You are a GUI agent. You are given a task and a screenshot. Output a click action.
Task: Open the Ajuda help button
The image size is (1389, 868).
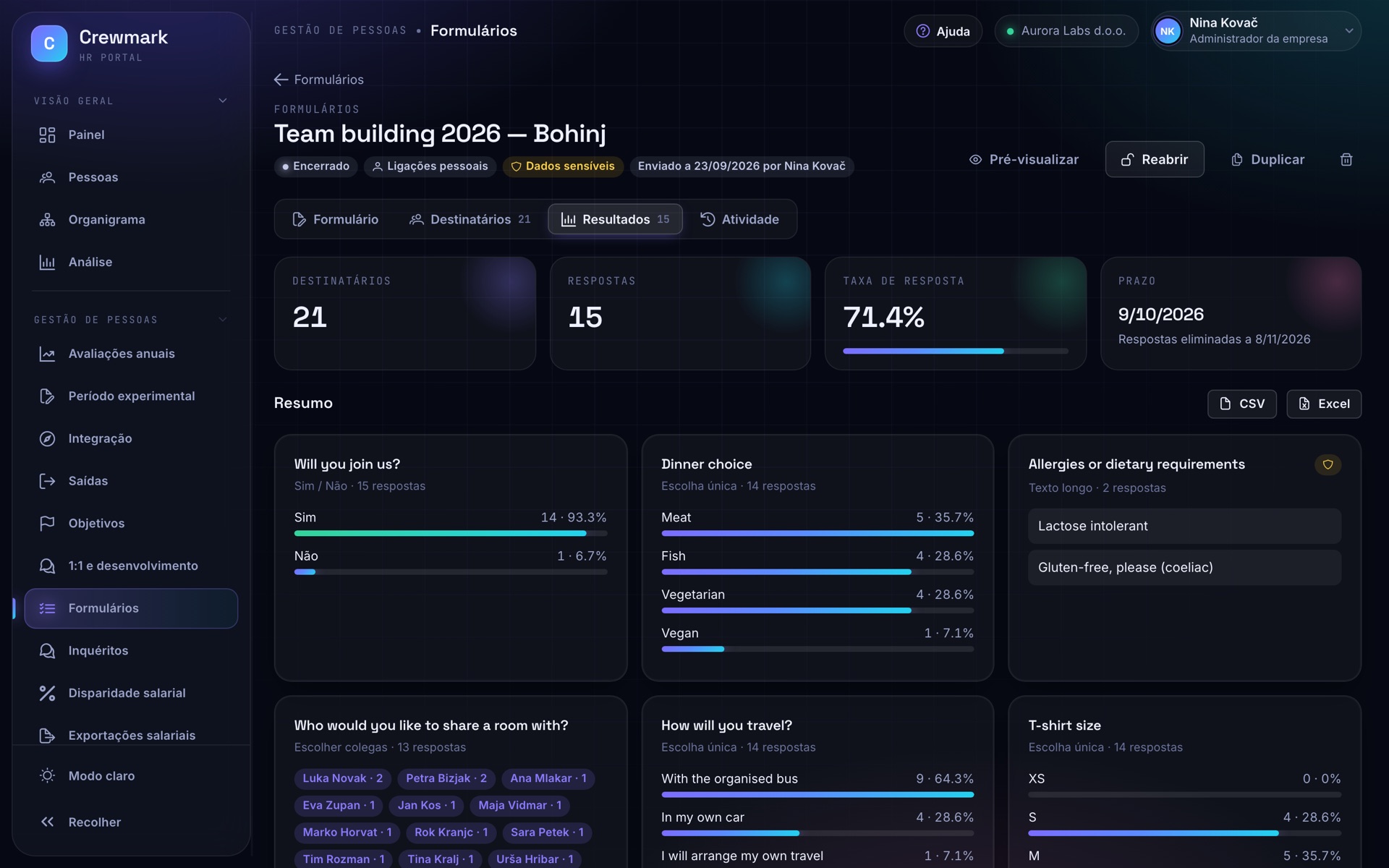click(943, 31)
